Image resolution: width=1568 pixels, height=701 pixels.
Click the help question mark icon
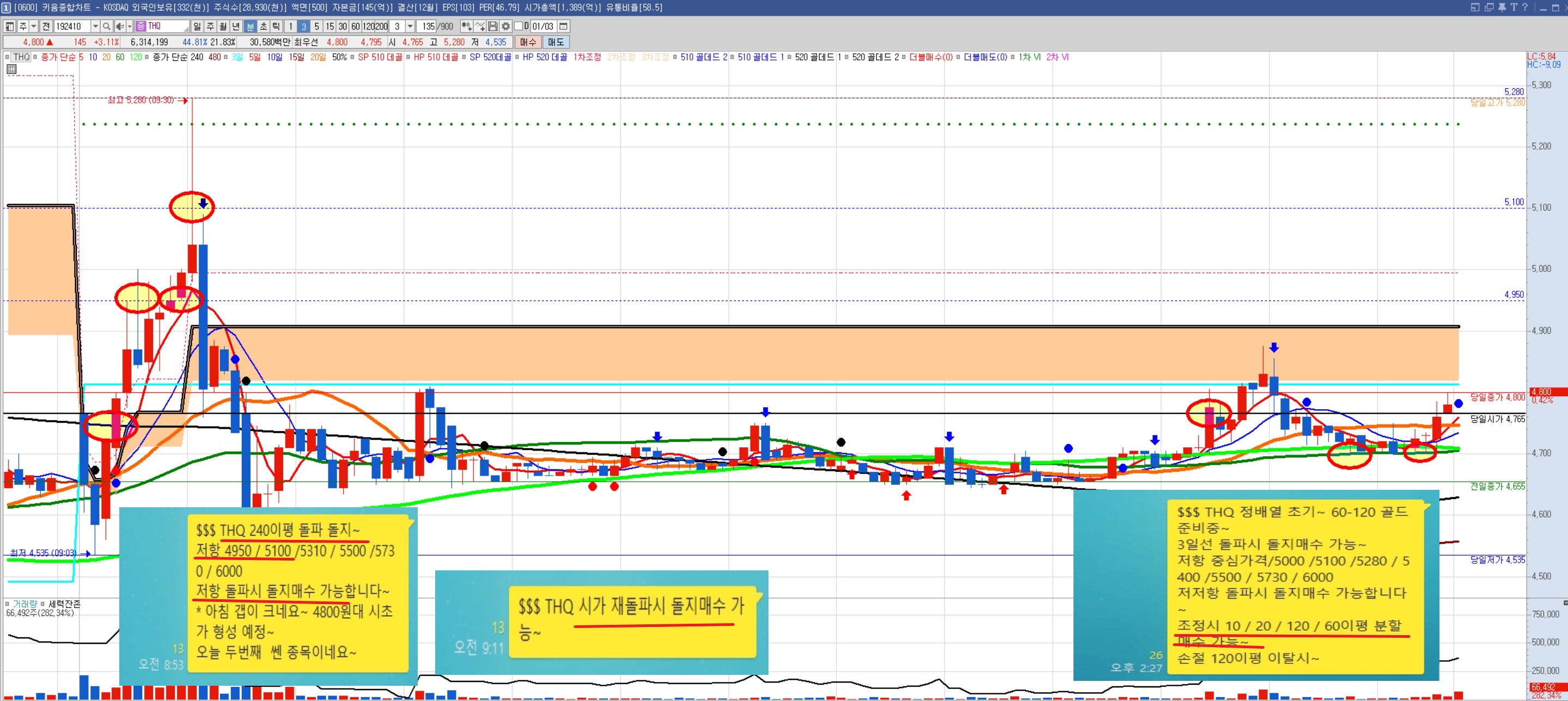[1525, 7]
